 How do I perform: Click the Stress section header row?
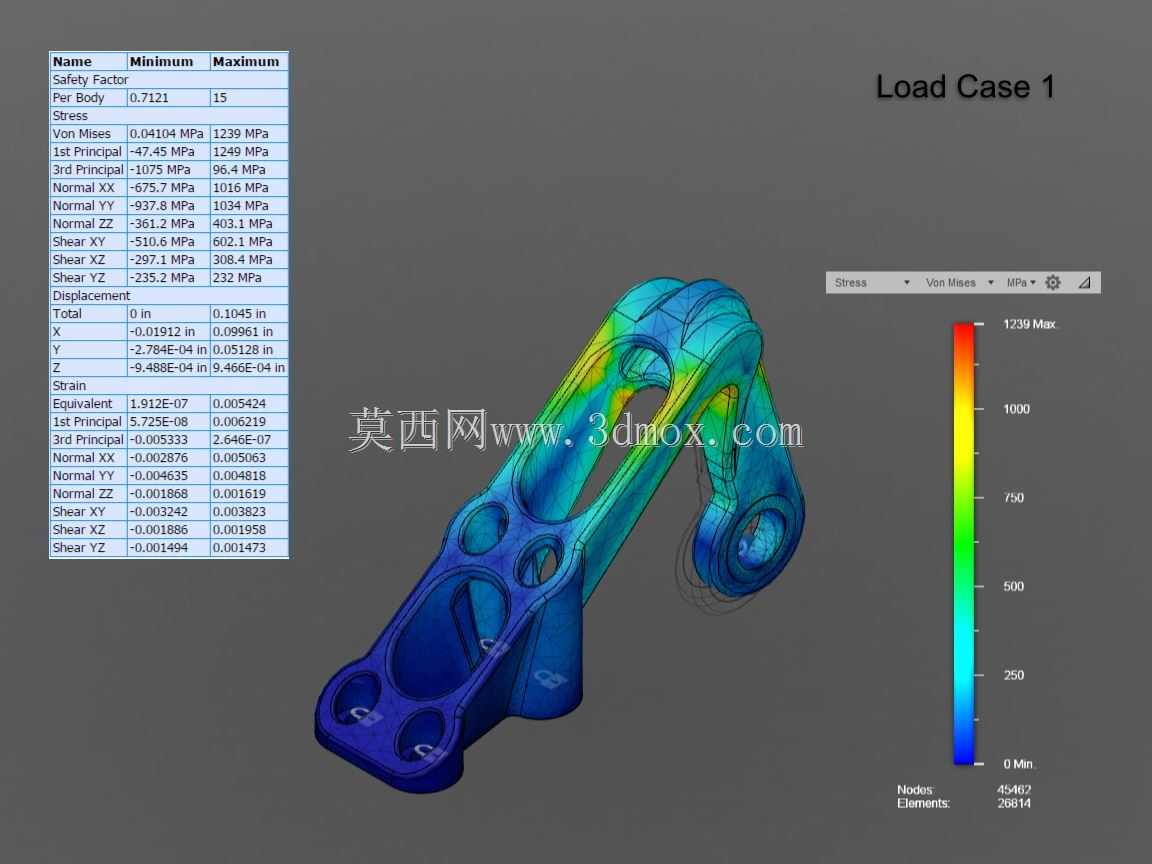click(x=169, y=115)
